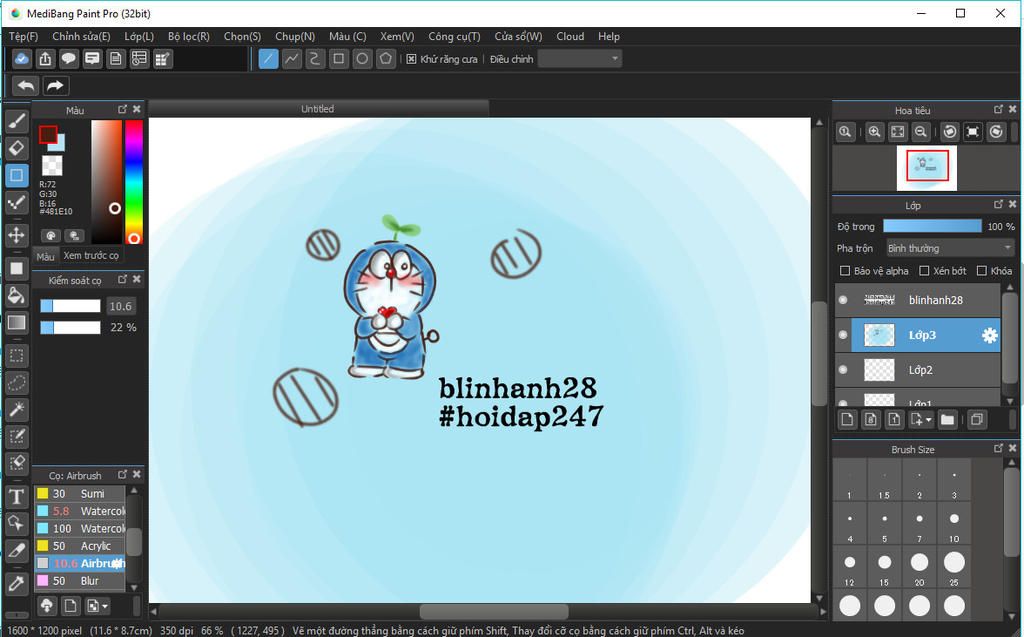Hide the Lớp3 layer

[843, 335]
